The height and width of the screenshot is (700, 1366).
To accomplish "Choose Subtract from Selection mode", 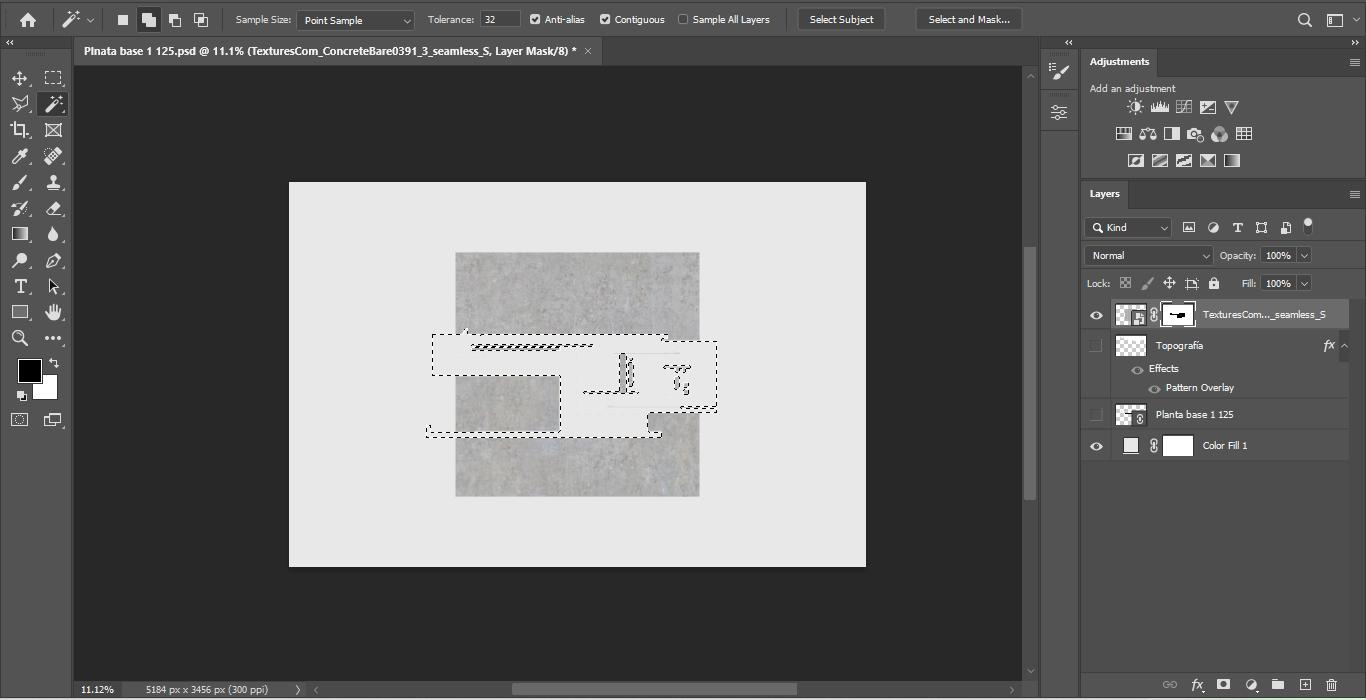I will click(x=175, y=20).
